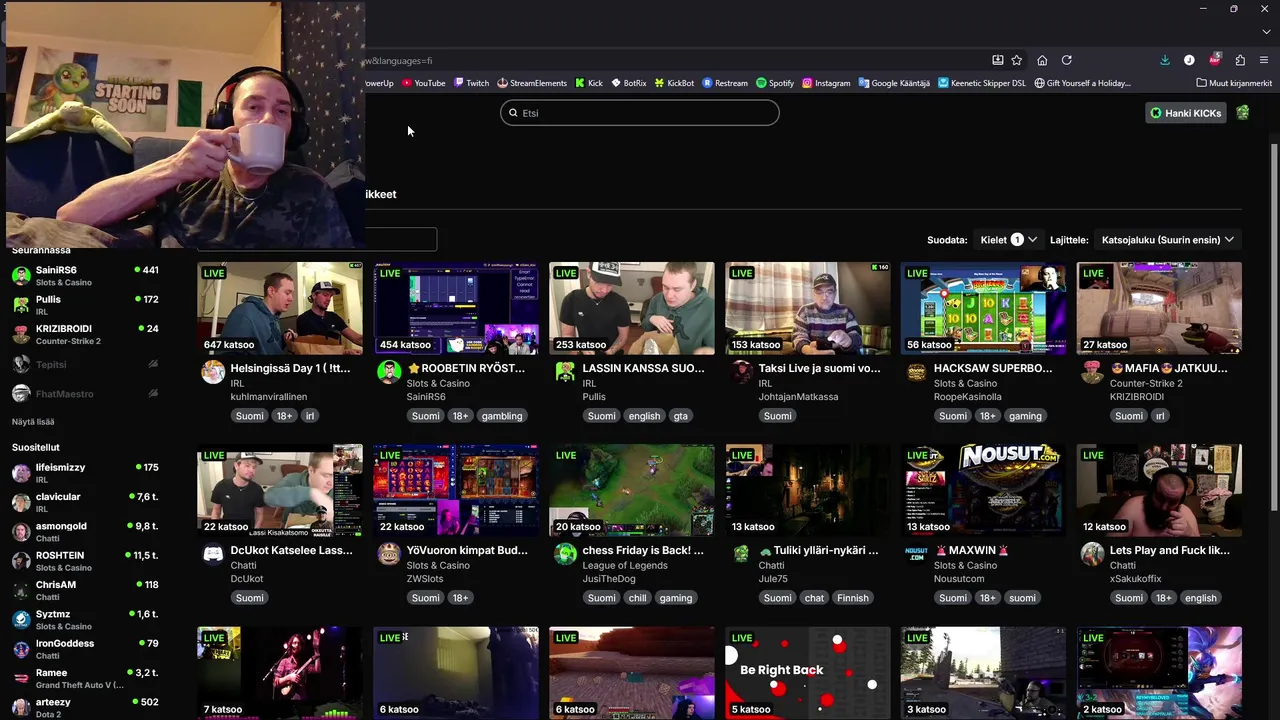The image size is (1280, 720).
Task: Open the SainiRS6 channel in the followed list
Action: [x=85, y=275]
